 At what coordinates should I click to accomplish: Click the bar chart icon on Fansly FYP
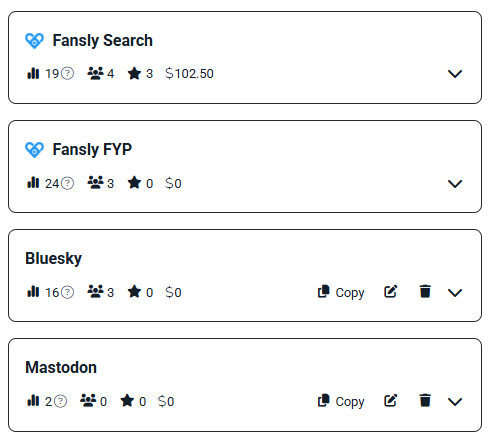(x=33, y=183)
